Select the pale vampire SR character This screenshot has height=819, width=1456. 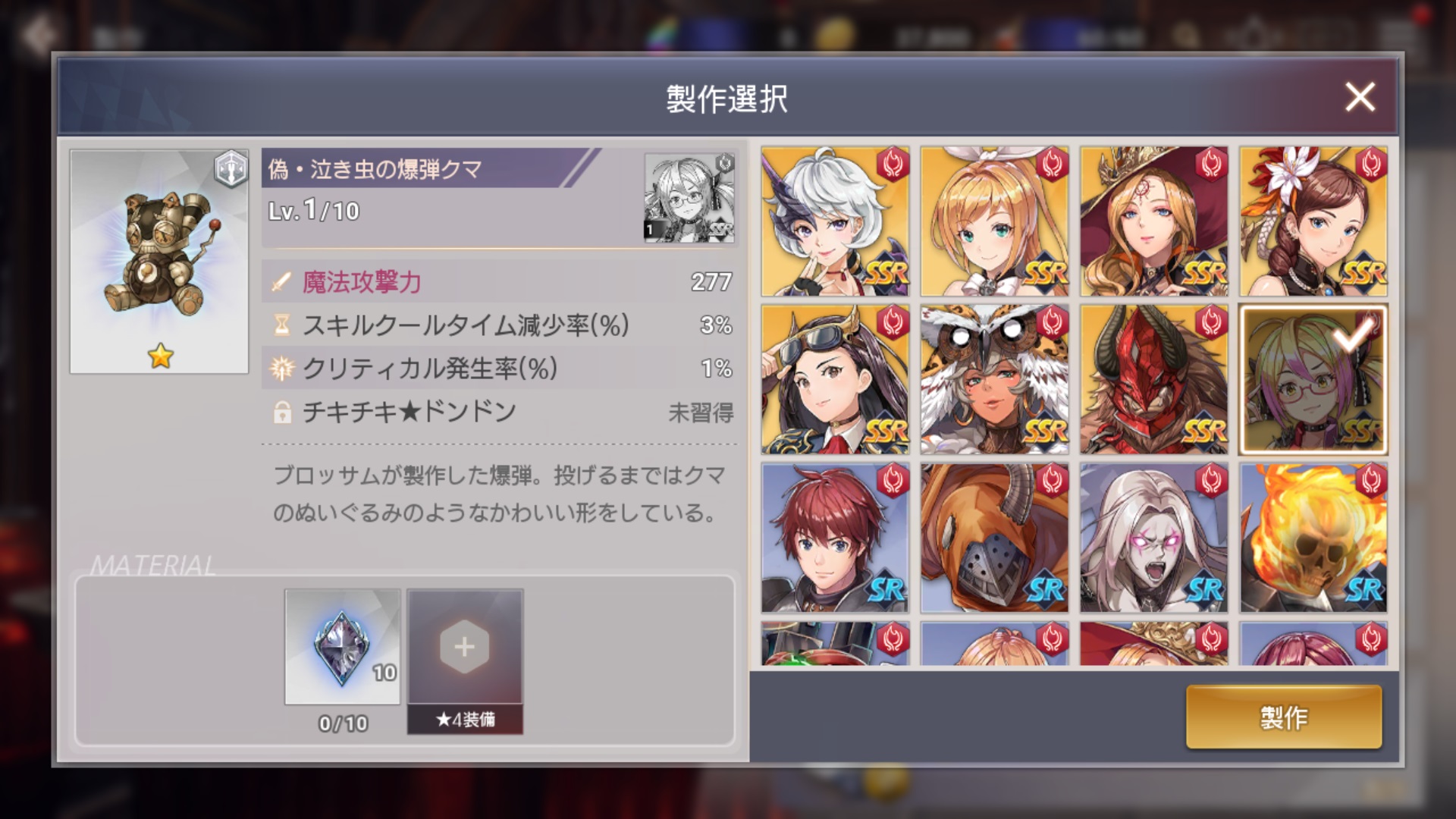1153,538
